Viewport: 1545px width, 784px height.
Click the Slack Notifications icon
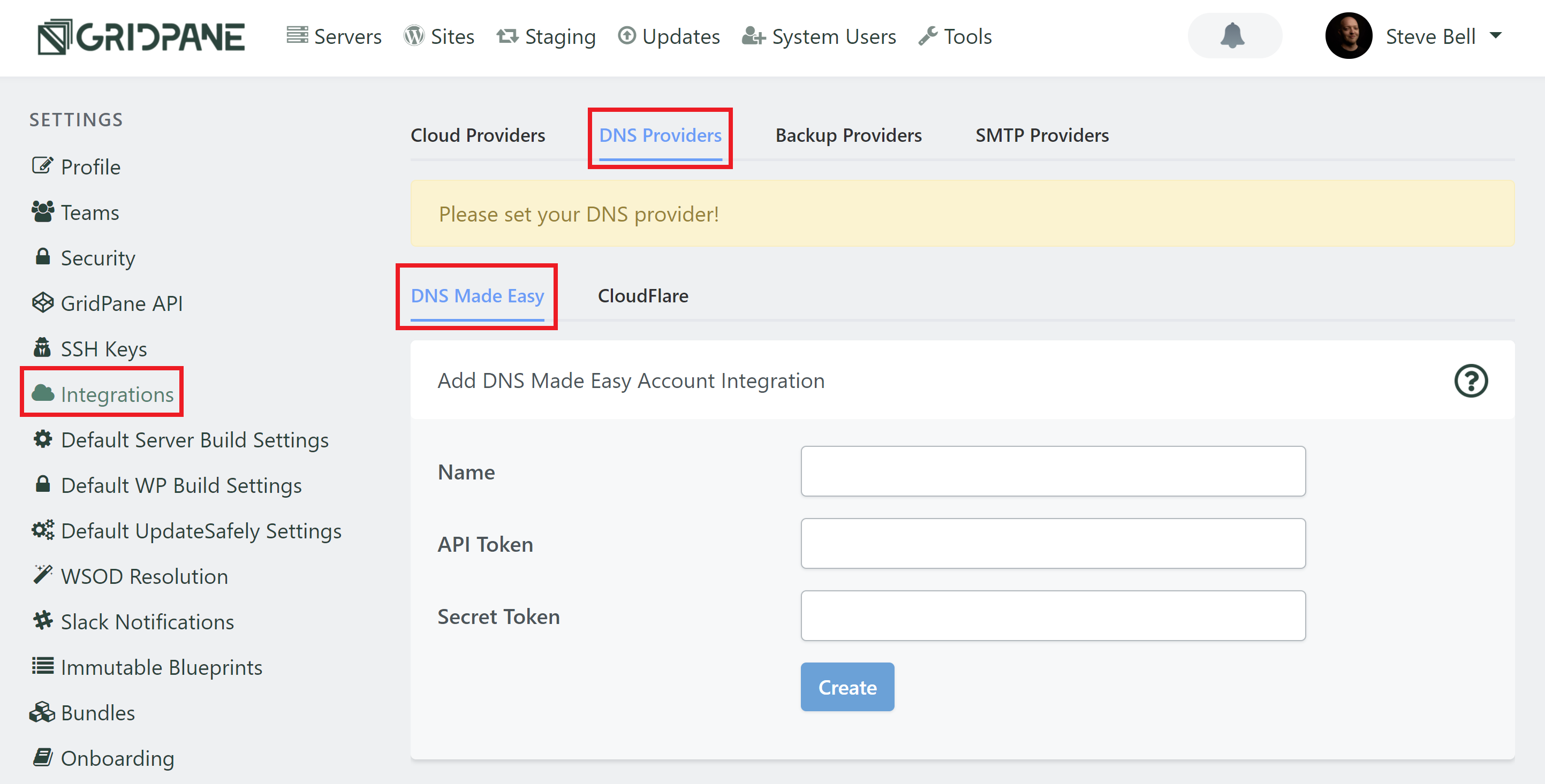point(43,621)
